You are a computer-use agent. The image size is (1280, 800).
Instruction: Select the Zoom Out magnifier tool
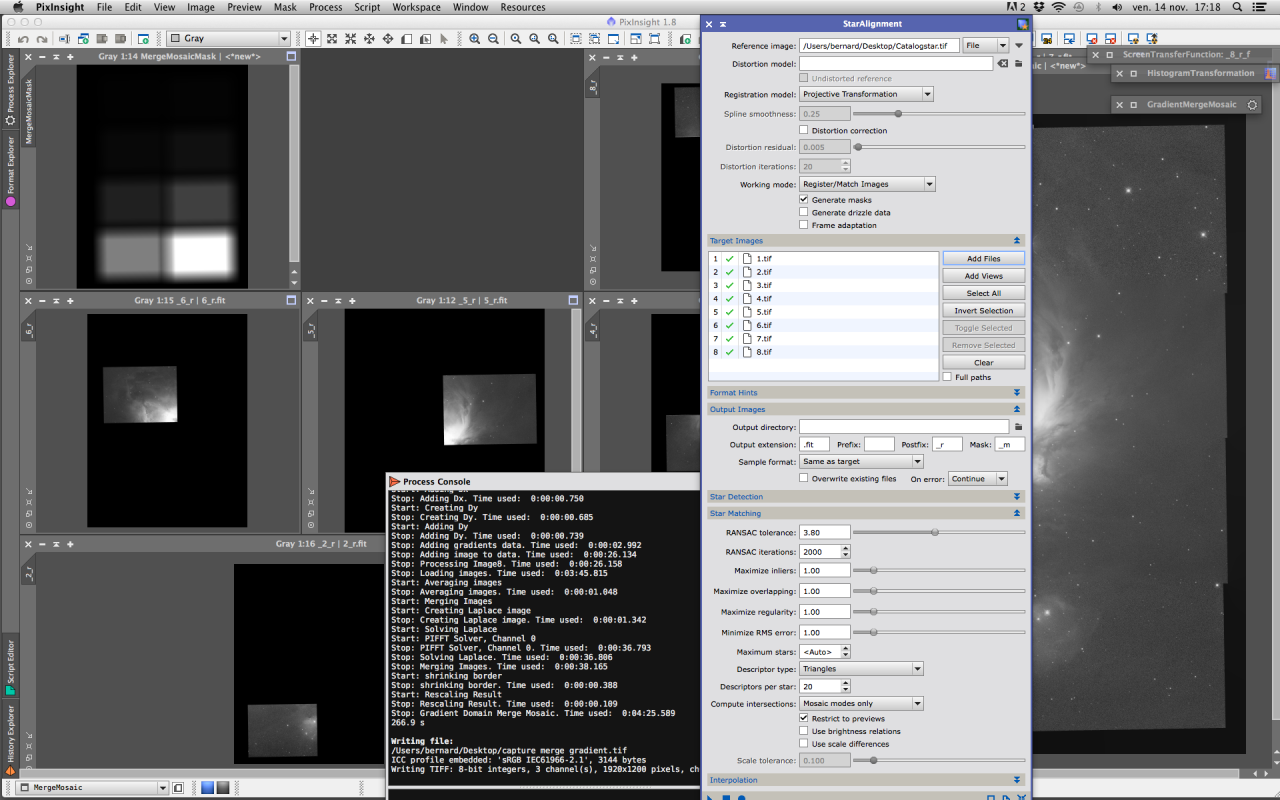(493, 39)
